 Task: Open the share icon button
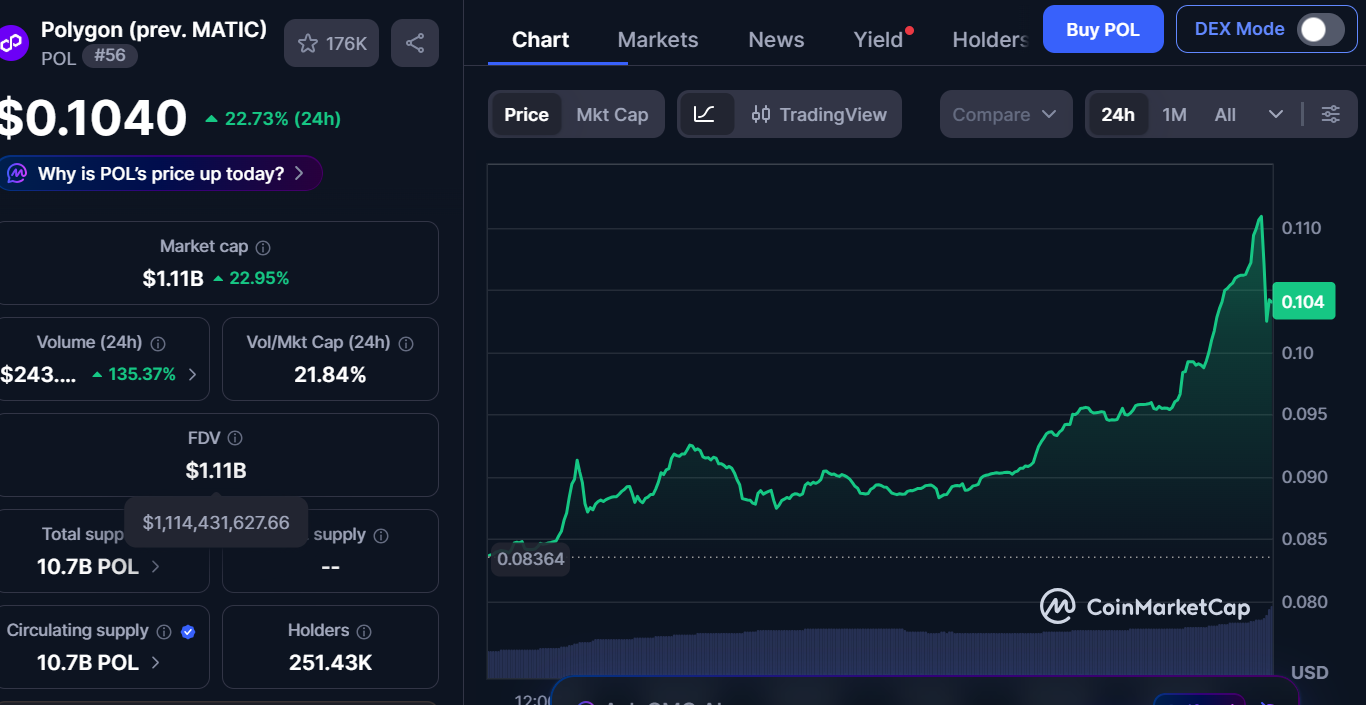(x=415, y=43)
